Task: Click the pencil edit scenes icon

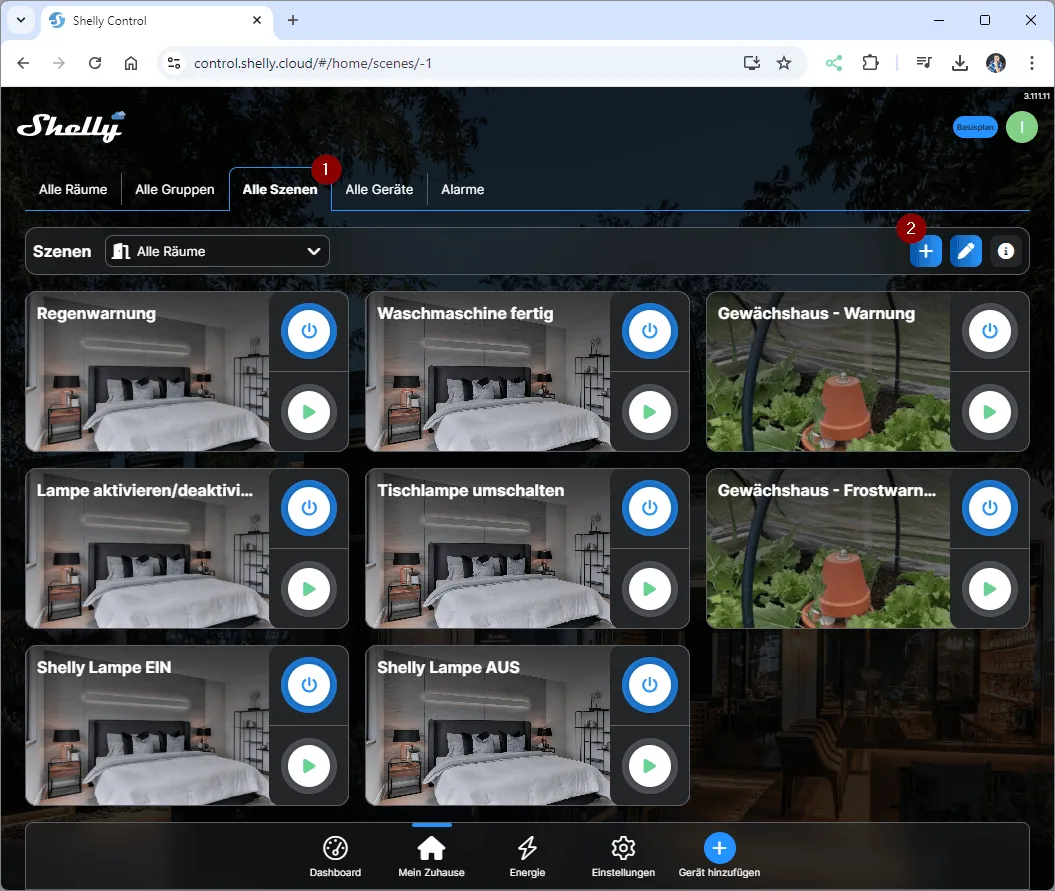Action: coord(965,252)
